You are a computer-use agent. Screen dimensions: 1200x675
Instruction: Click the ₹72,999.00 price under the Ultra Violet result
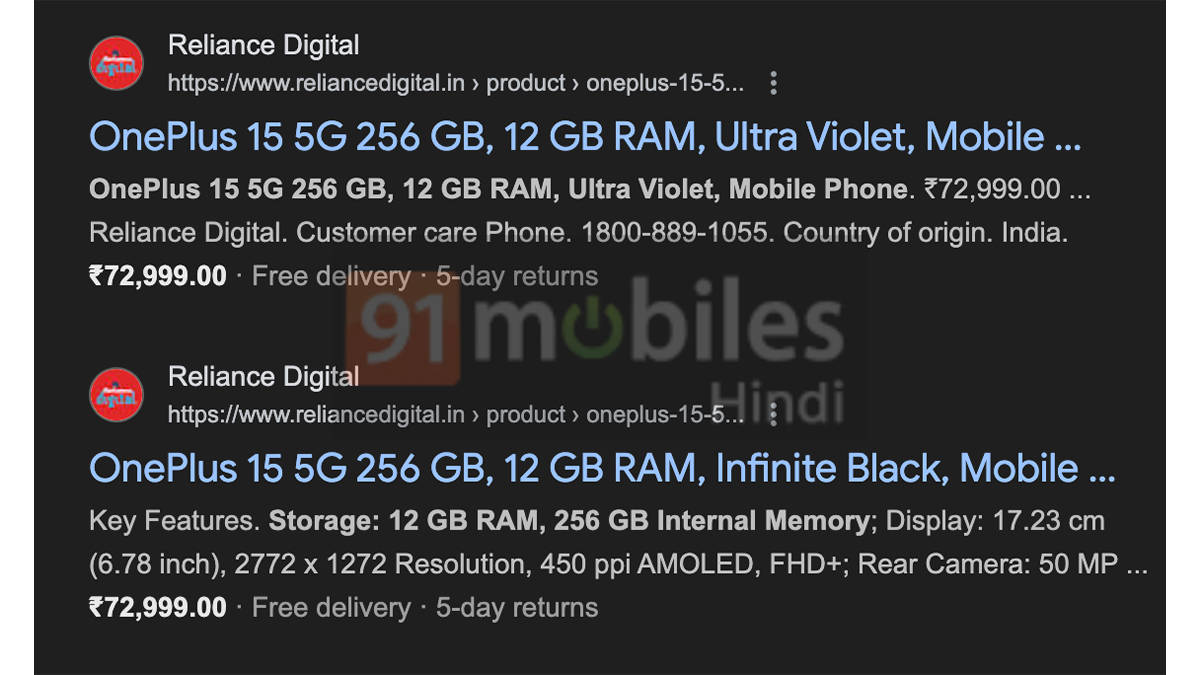click(158, 276)
